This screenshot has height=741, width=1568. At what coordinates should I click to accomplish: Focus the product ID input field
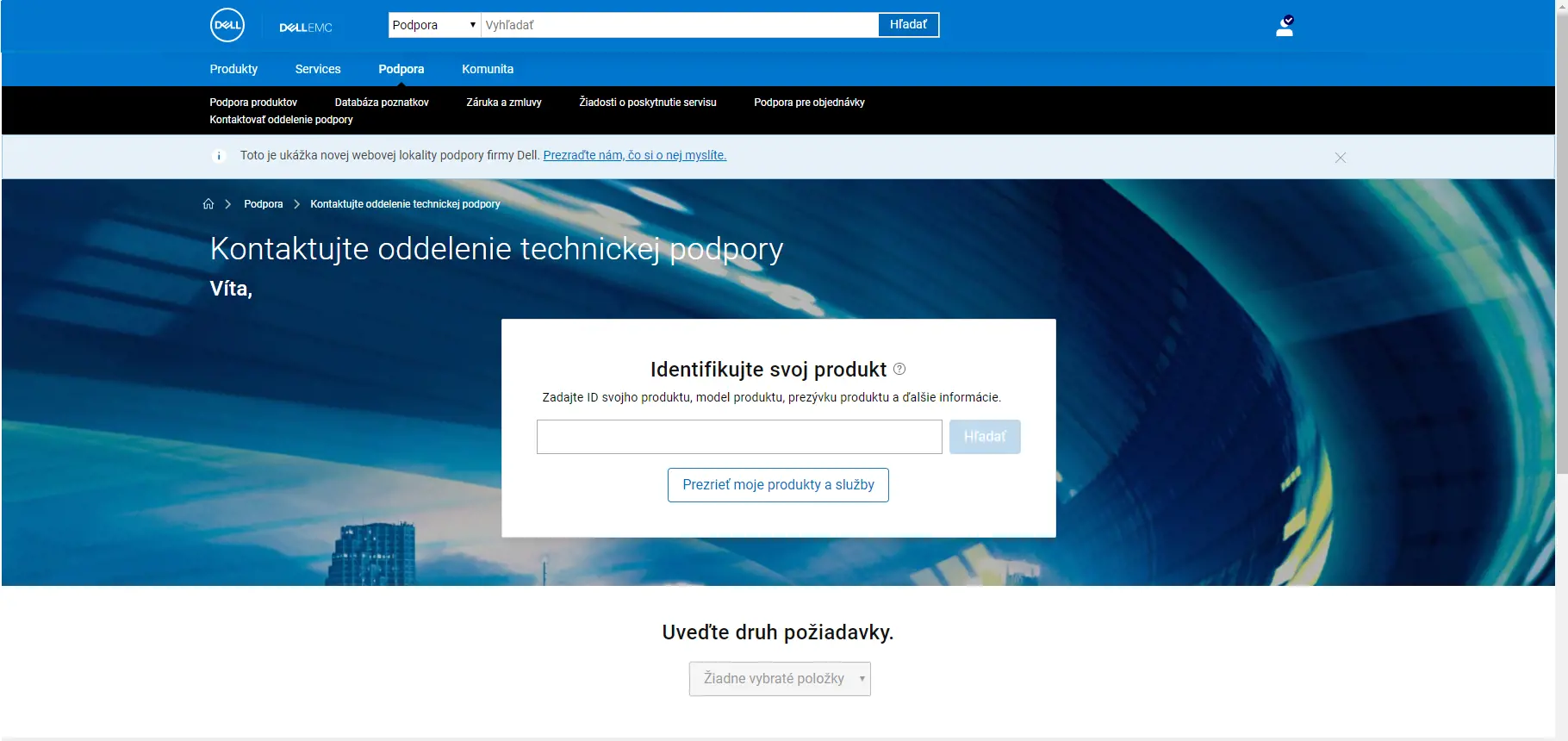pyautogui.click(x=739, y=437)
